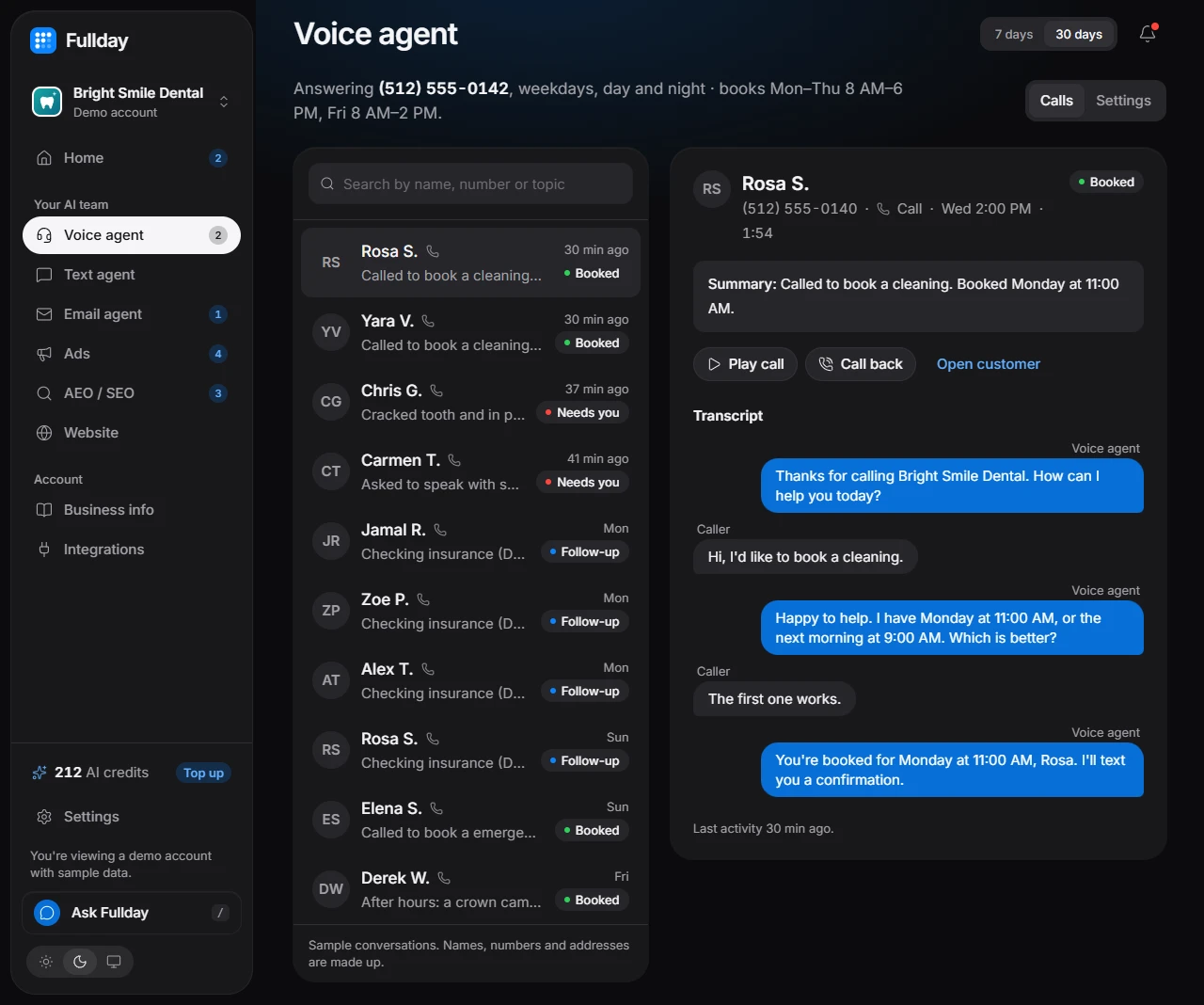The width and height of the screenshot is (1204, 1005).
Task: Call back Rosa S.
Action: tap(861, 364)
